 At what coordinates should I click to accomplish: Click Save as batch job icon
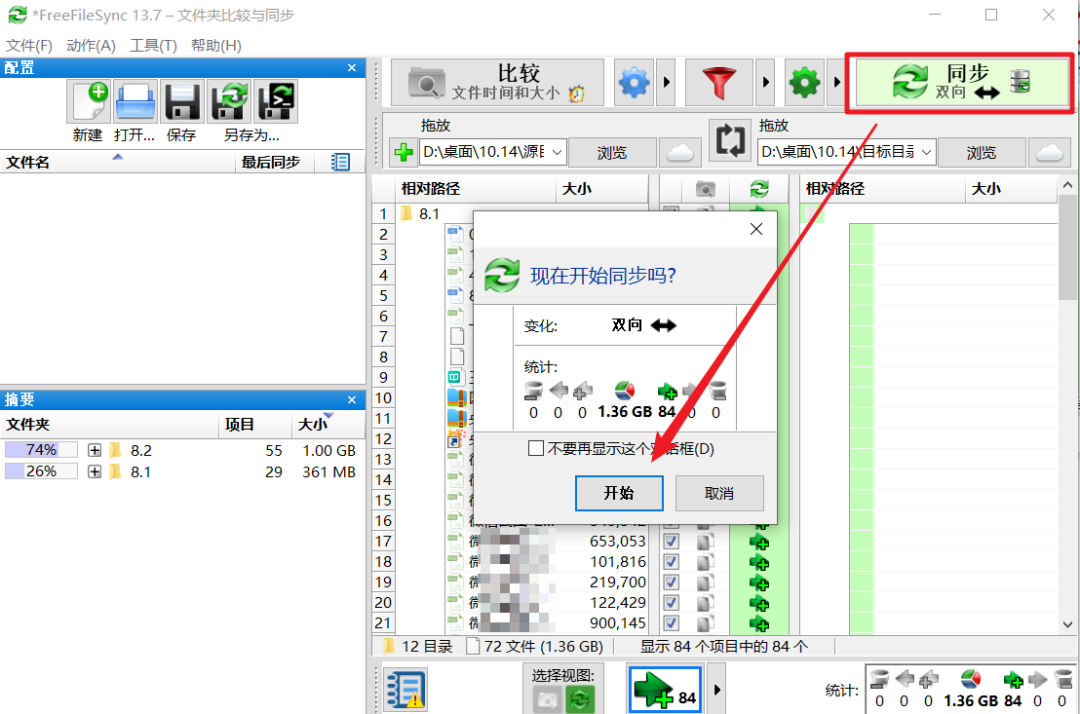coord(276,102)
